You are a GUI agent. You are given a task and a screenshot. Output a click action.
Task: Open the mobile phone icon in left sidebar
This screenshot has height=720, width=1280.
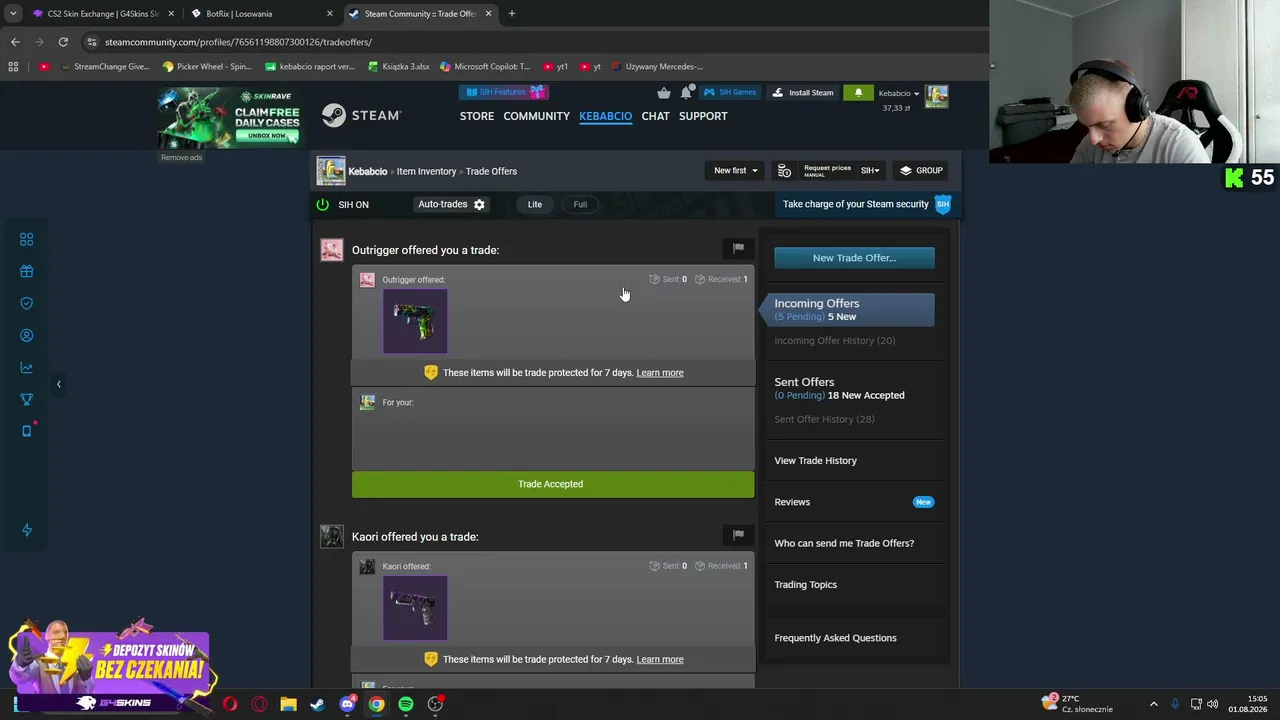pos(26,431)
